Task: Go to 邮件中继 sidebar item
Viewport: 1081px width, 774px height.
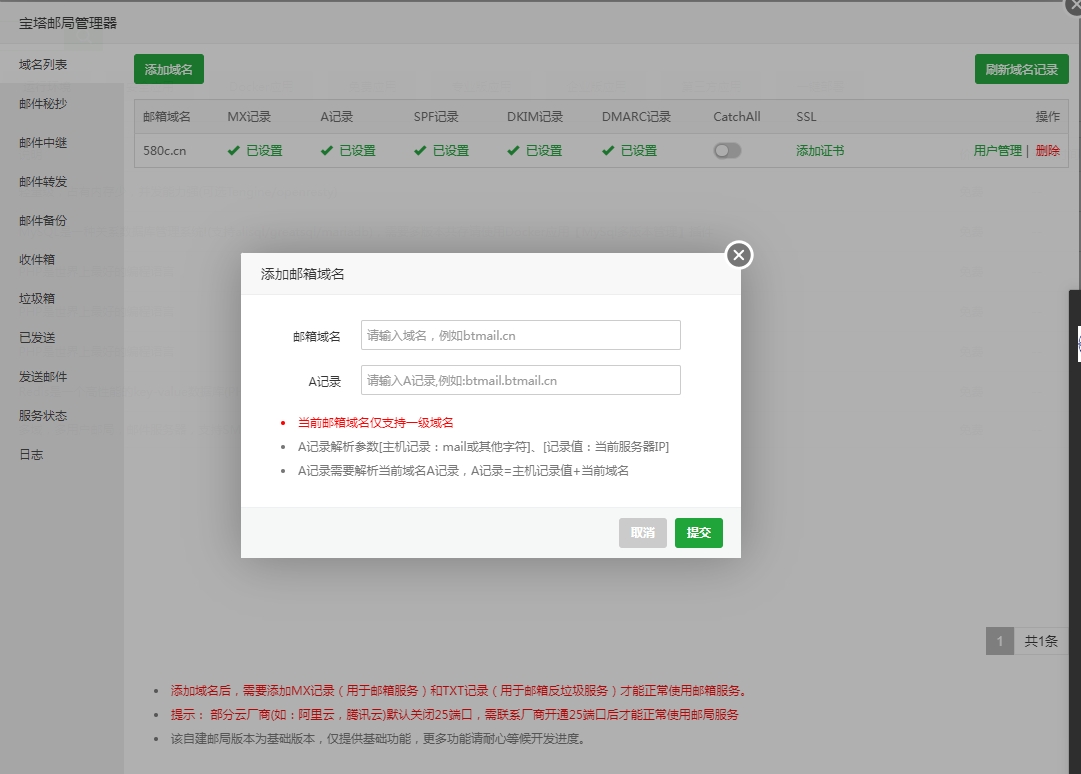Action: click(43, 143)
